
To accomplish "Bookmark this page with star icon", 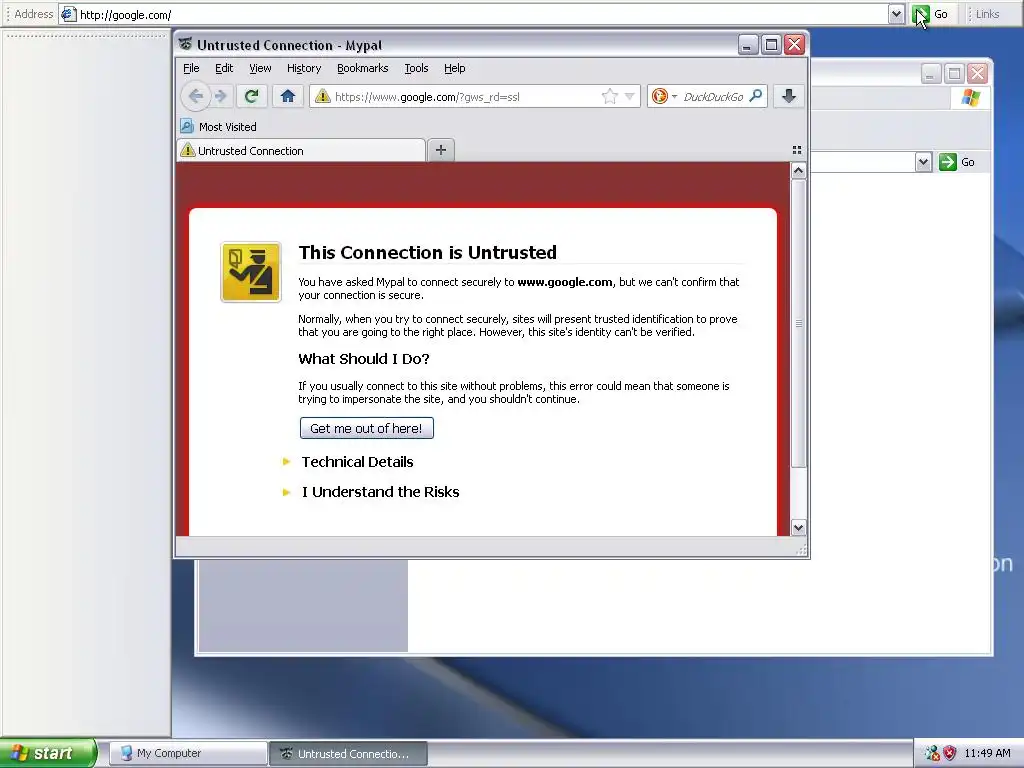I will (x=609, y=97).
